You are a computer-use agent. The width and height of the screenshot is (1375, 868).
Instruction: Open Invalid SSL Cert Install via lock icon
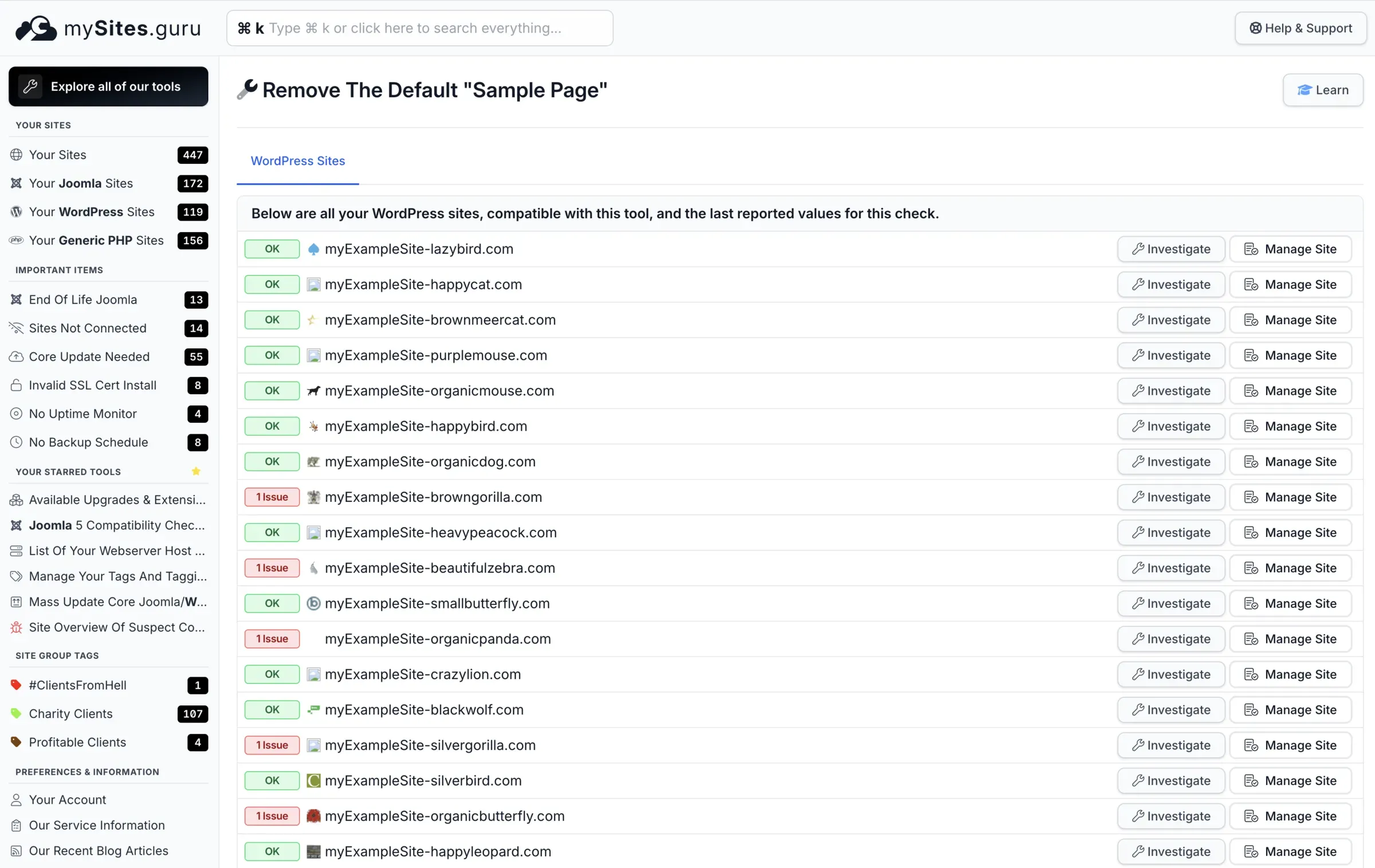(x=16, y=385)
